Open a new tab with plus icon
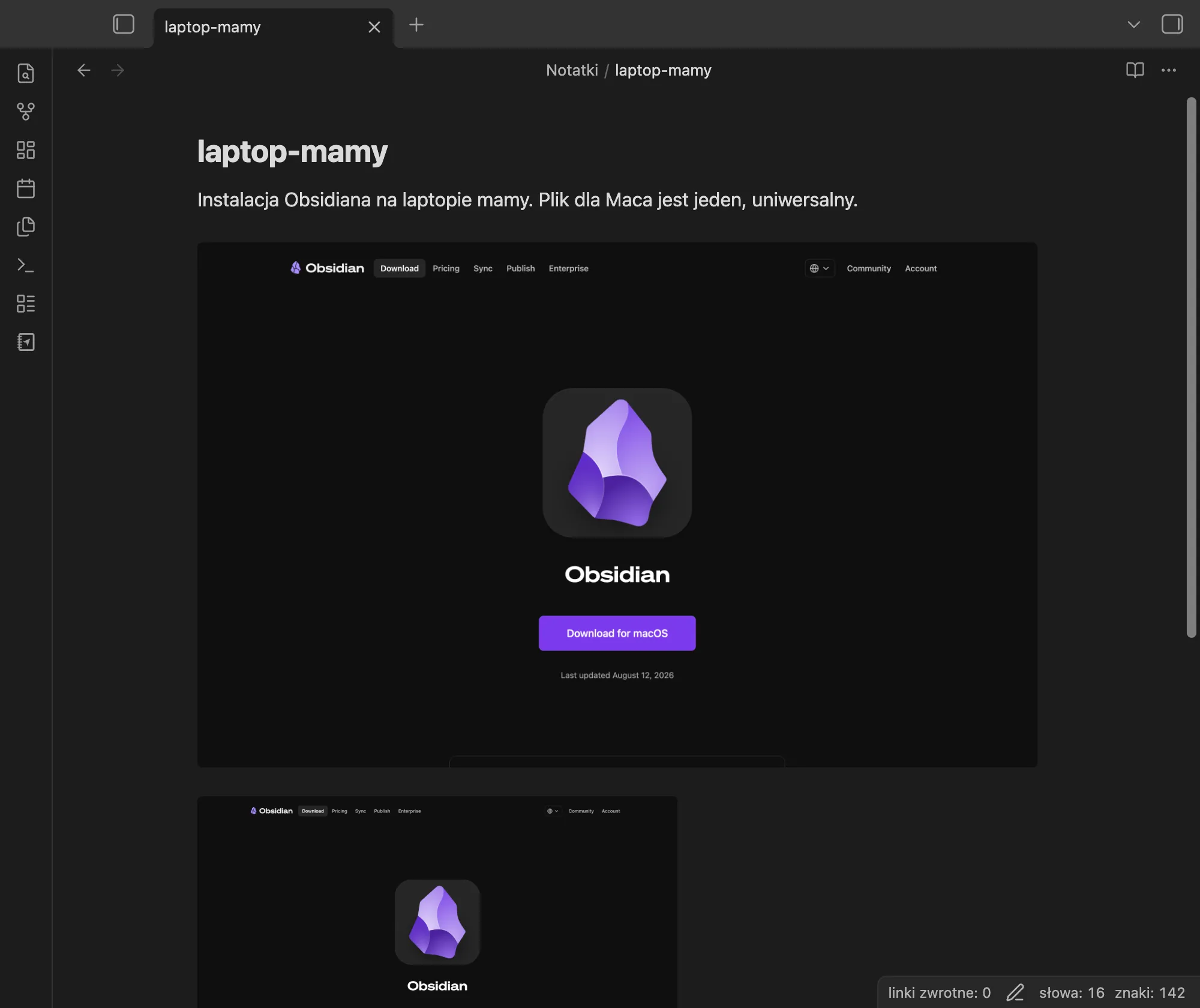 [x=416, y=25]
